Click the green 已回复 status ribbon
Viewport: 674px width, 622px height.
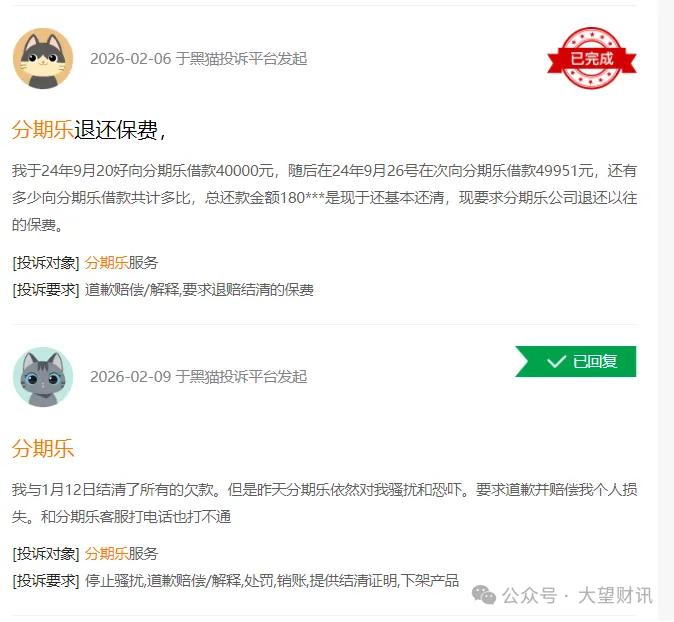(576, 362)
